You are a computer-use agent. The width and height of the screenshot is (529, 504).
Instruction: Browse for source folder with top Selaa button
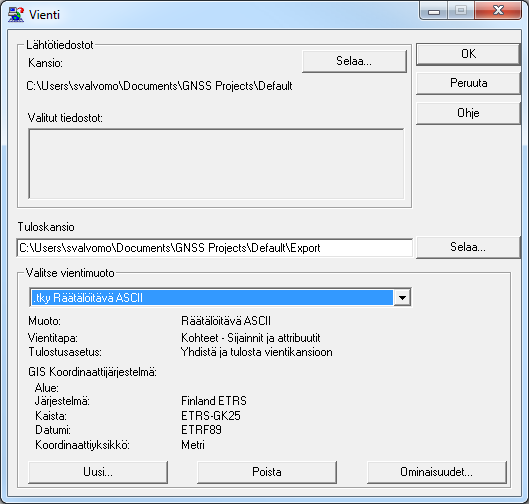[x=354, y=61]
